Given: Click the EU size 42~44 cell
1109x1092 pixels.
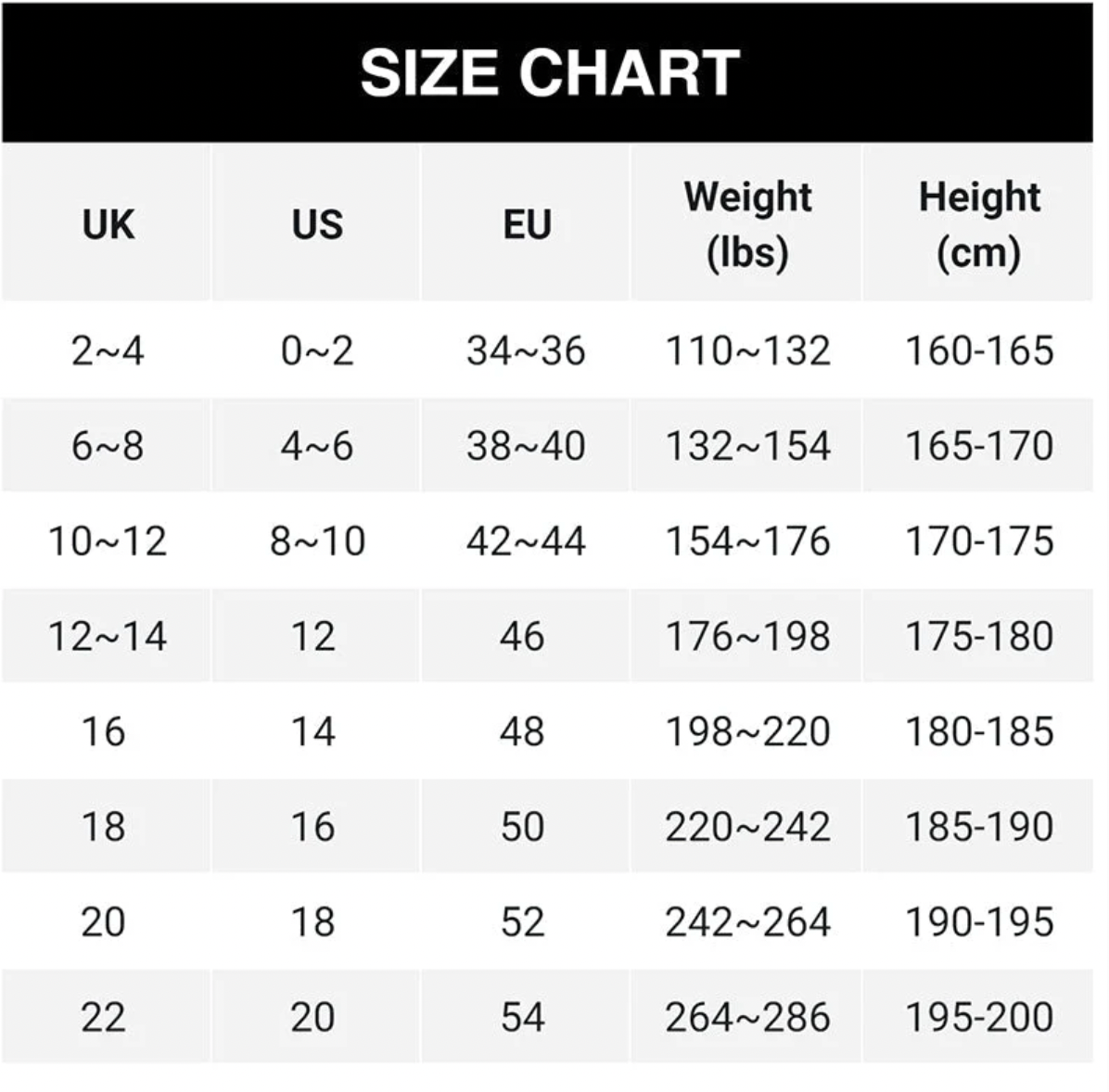Looking at the screenshot, I should click(526, 541).
